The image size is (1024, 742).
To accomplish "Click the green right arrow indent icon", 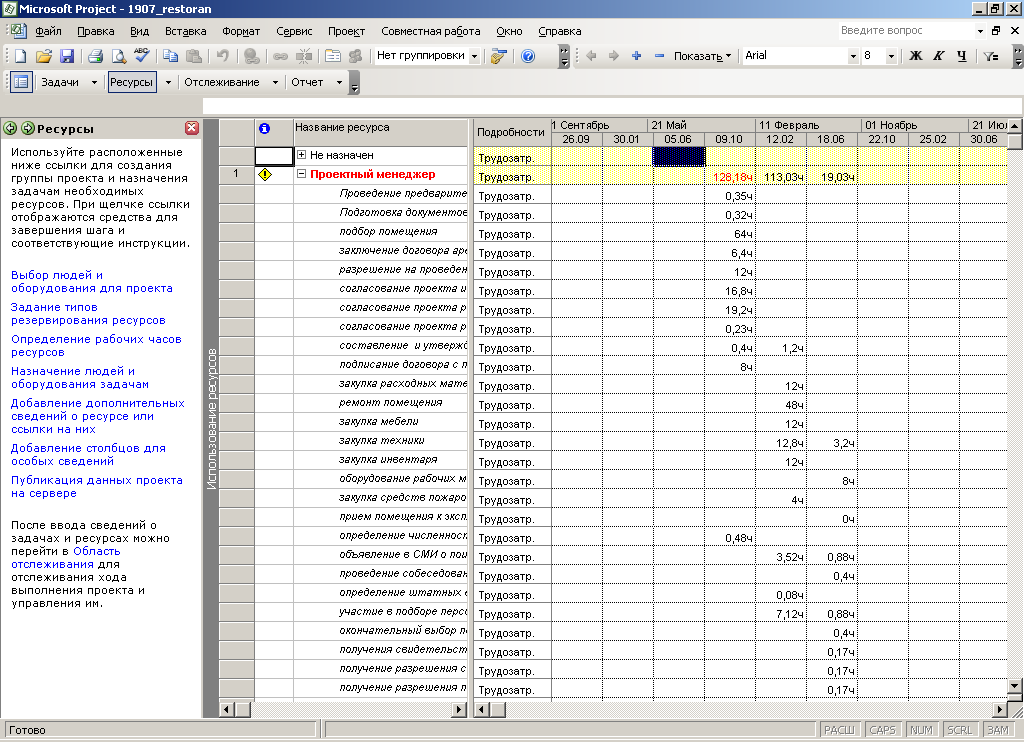I will [x=613, y=56].
